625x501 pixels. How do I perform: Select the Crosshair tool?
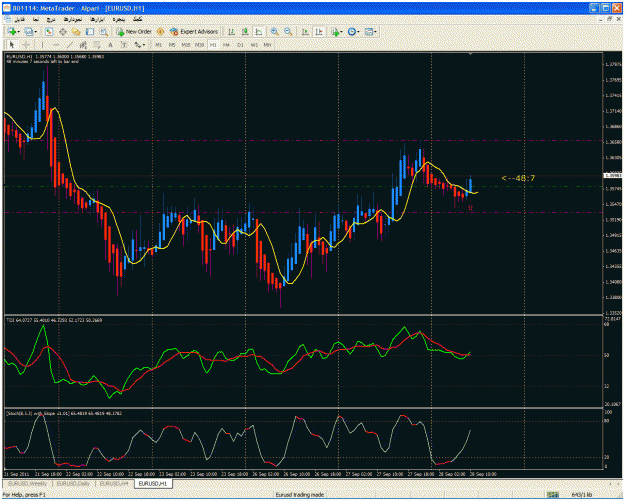coord(26,45)
